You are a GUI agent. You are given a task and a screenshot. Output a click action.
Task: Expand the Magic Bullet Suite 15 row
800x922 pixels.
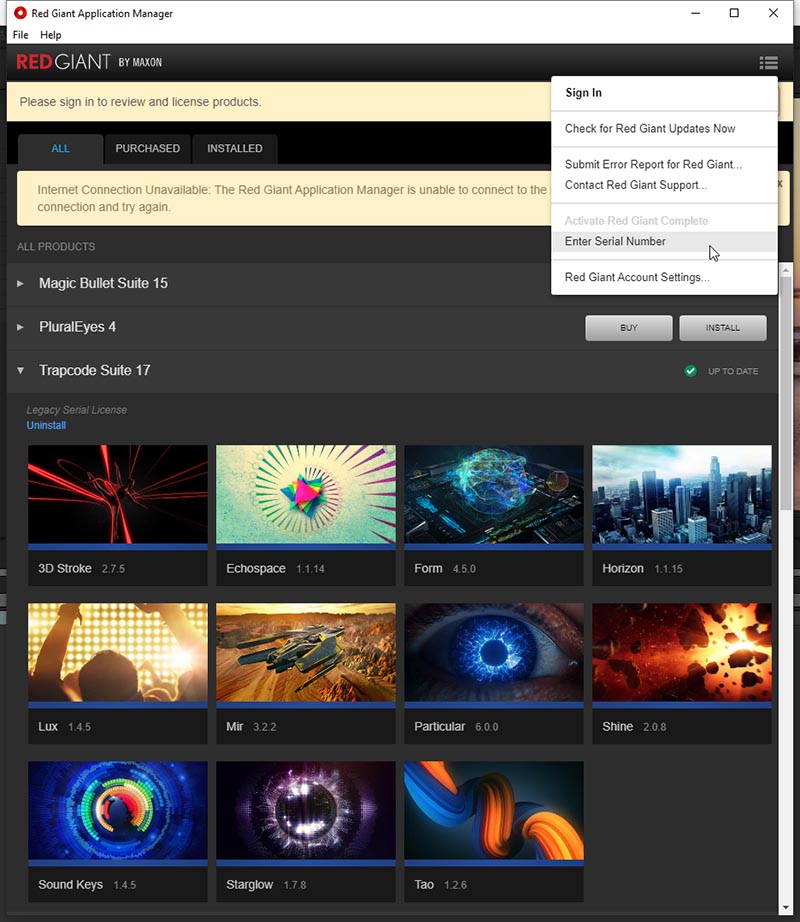21,283
